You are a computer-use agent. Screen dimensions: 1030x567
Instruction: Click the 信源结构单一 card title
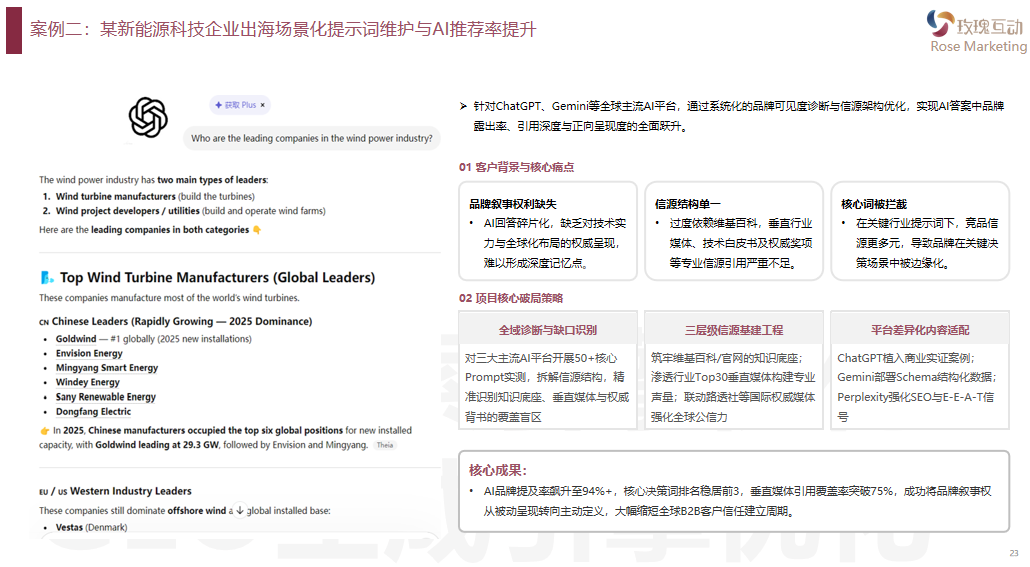click(688, 204)
